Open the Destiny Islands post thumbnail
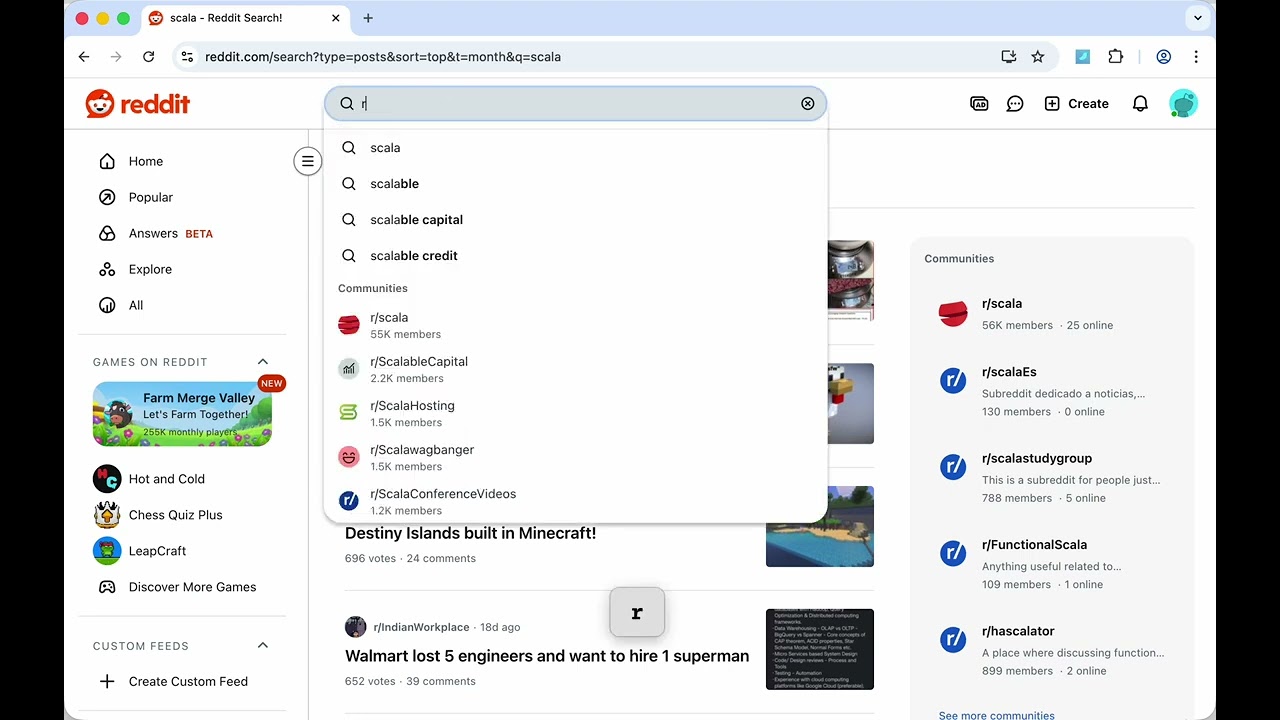1280x720 pixels. coord(820,527)
